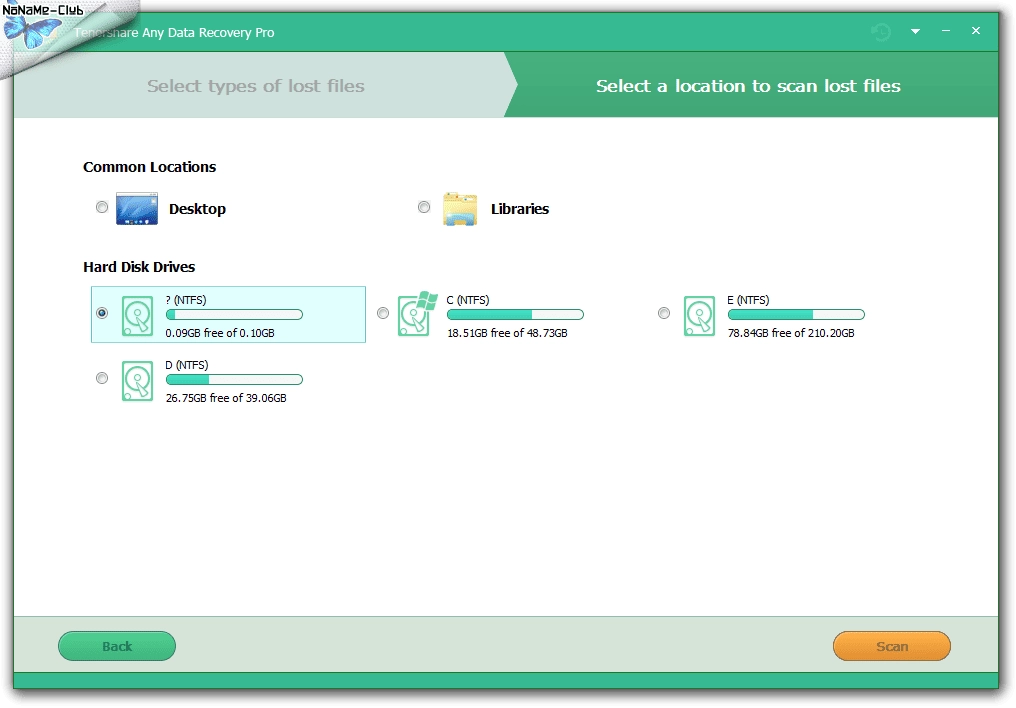The image size is (1016, 708).
Task: Click the C drive usage bar
Action: click(515, 315)
